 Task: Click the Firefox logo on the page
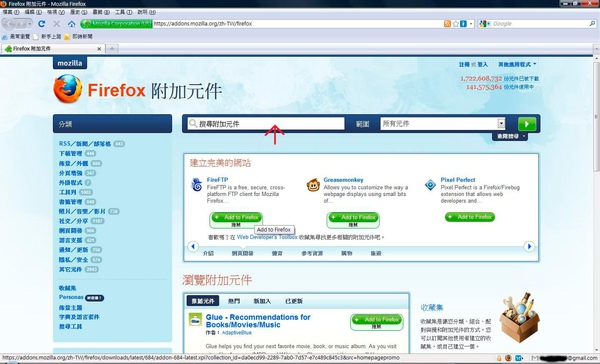click(68, 89)
